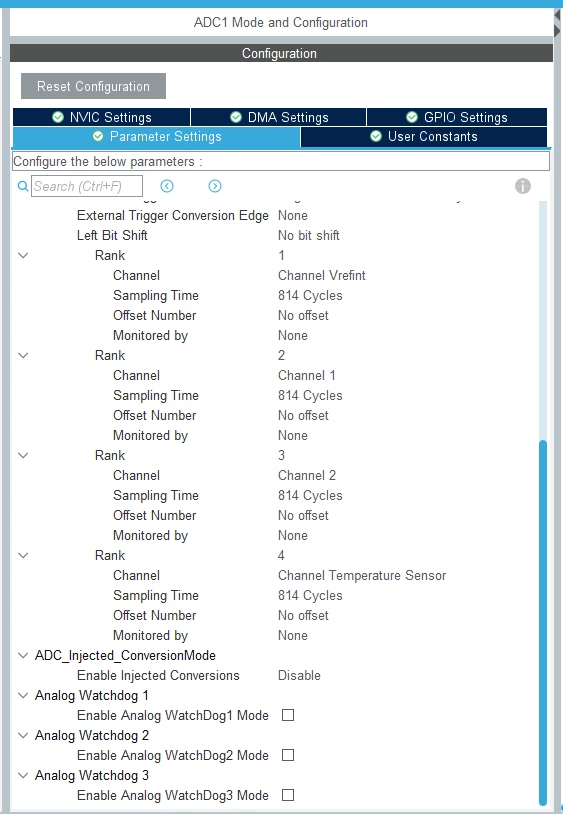Change Rank 4 Sampling Time value
Image resolution: width=563 pixels, height=821 pixels.
310,595
